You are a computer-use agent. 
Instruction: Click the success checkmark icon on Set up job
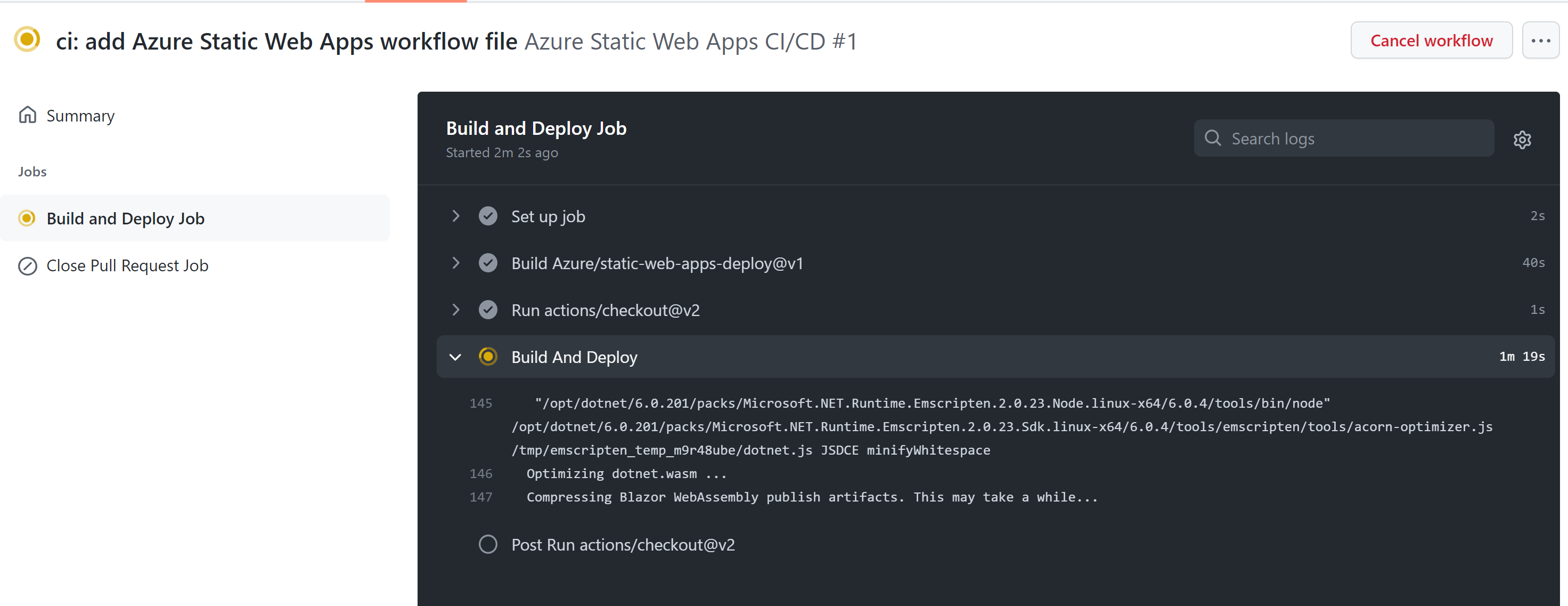coord(487,215)
